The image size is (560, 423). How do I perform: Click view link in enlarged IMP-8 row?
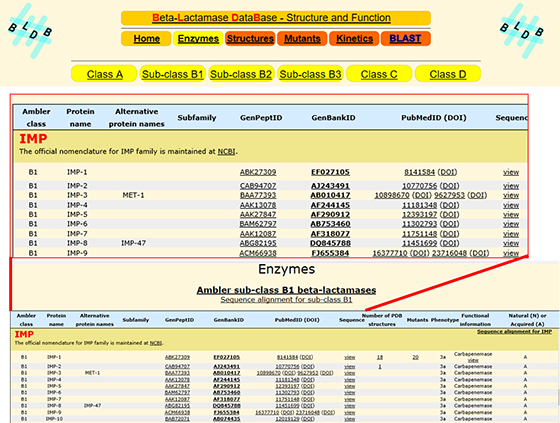pos(511,243)
